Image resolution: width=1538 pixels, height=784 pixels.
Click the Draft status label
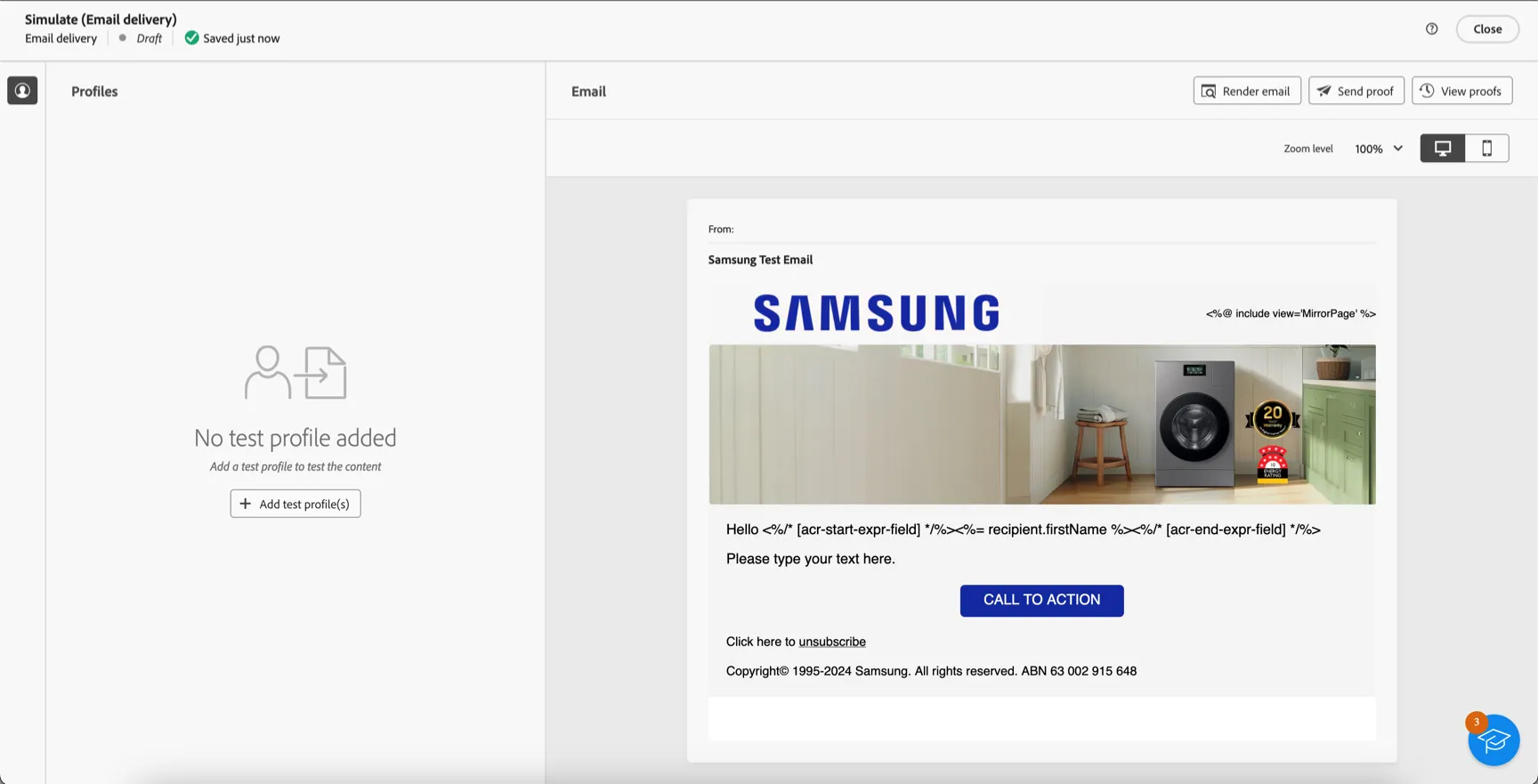click(x=149, y=38)
